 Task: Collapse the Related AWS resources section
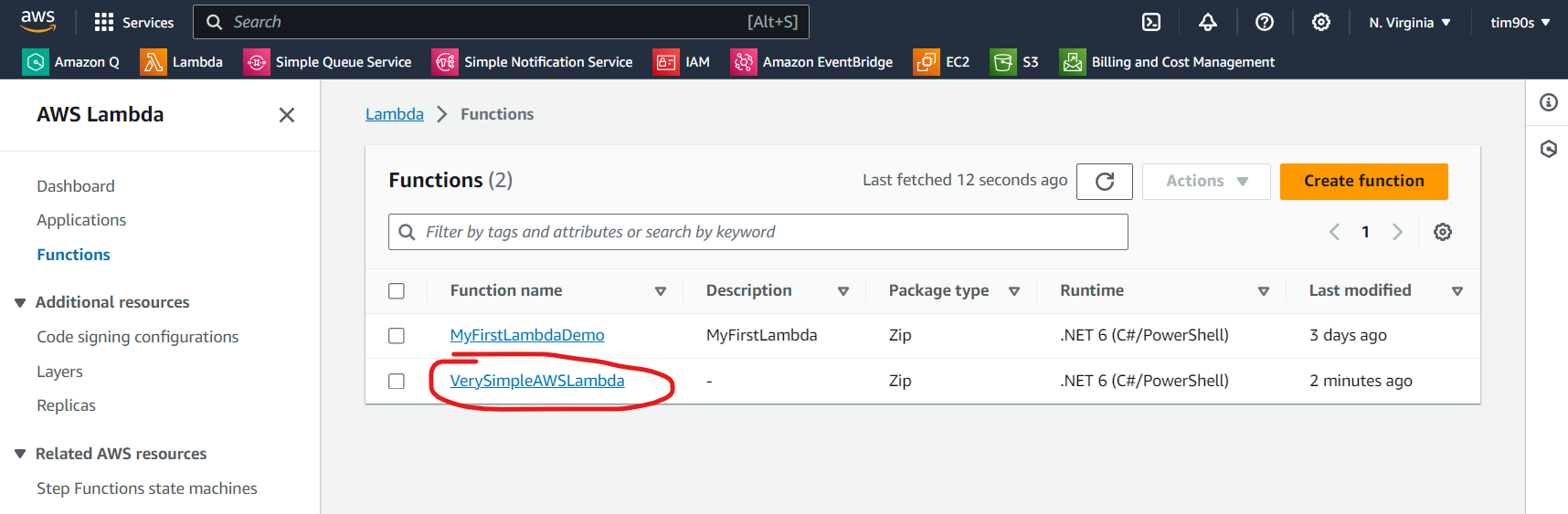[x=20, y=455]
